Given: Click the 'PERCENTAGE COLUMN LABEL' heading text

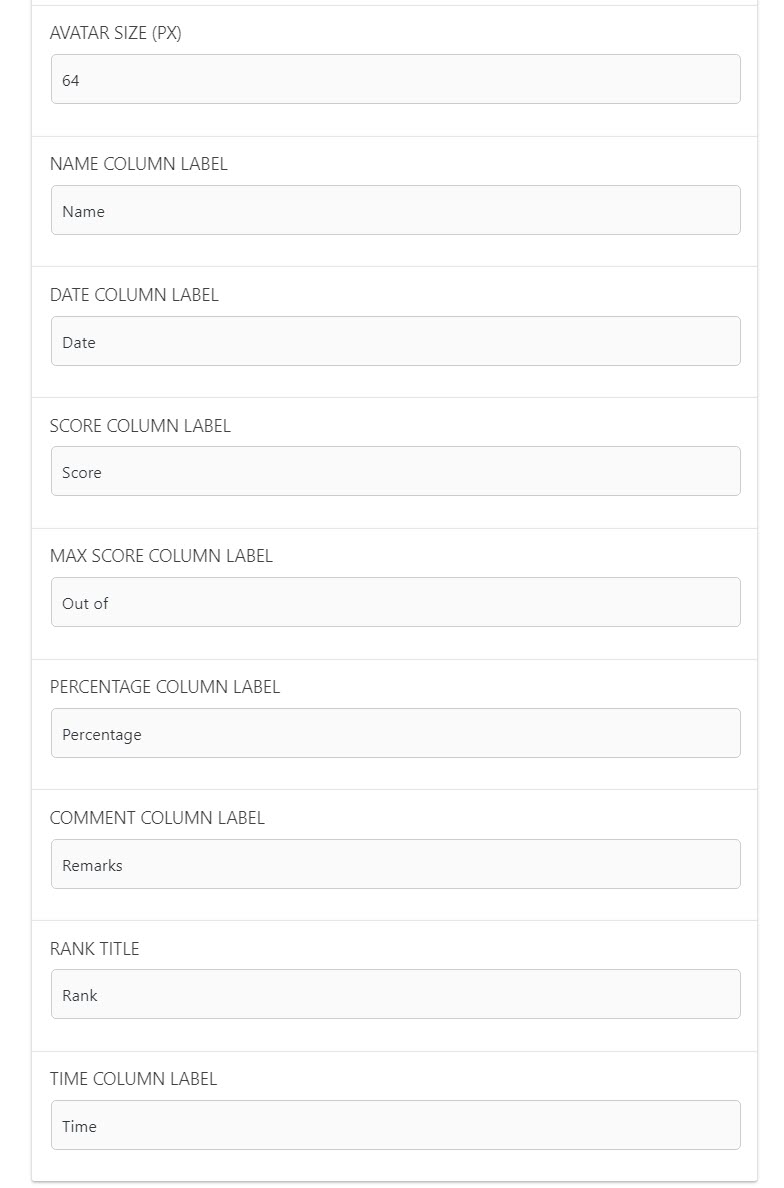Looking at the screenshot, I should coord(165,687).
